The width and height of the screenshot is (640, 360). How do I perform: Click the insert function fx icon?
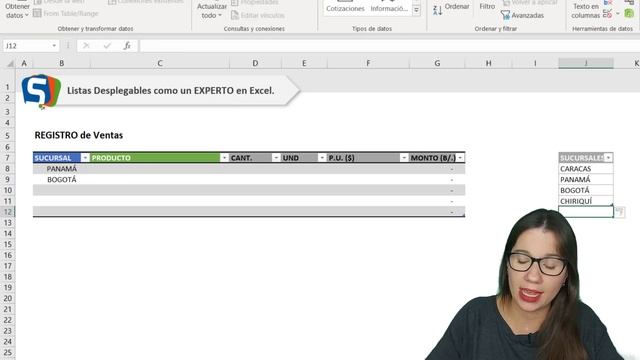(x=127, y=46)
